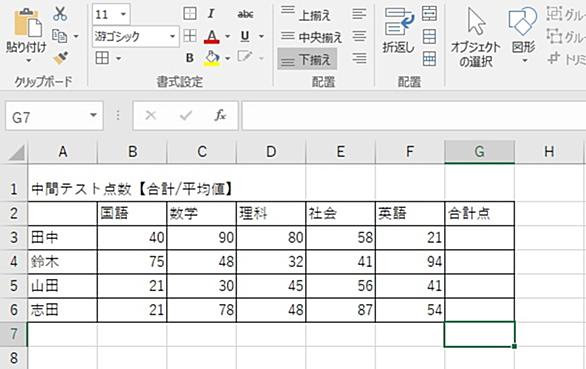Open the name box dropdown arrow
Viewport: 586px width, 369px height.
click(93, 116)
